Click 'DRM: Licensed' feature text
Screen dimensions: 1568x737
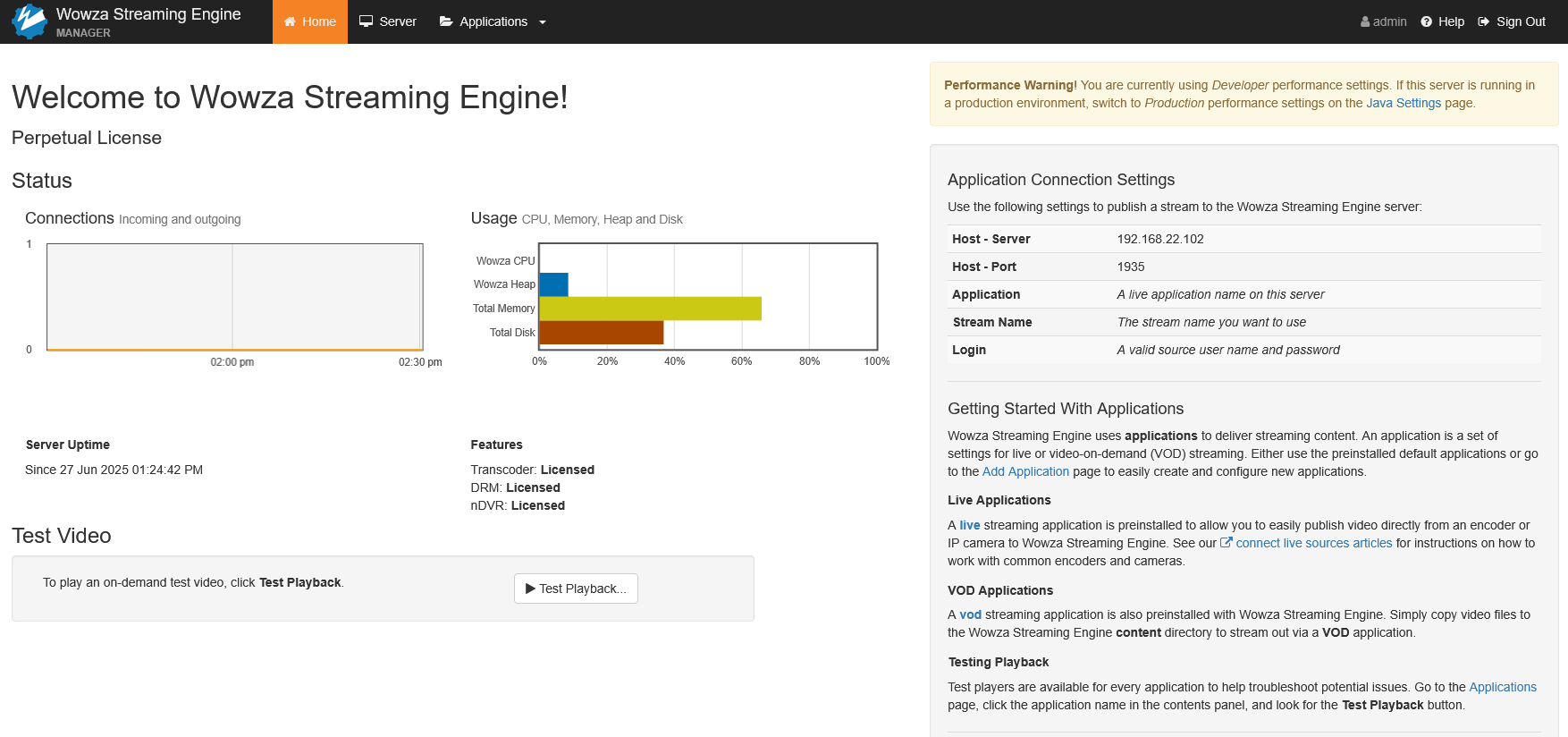pyautogui.click(x=516, y=487)
